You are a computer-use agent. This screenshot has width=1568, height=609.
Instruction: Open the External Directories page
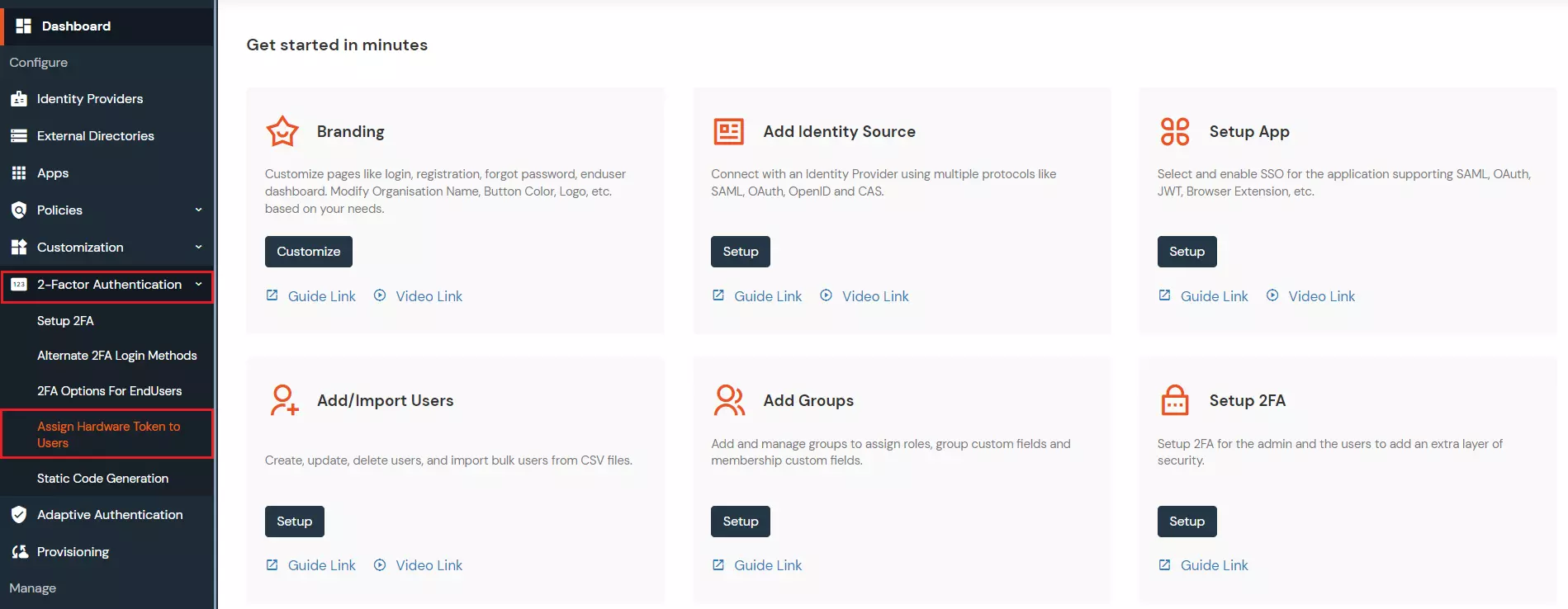[x=95, y=136]
